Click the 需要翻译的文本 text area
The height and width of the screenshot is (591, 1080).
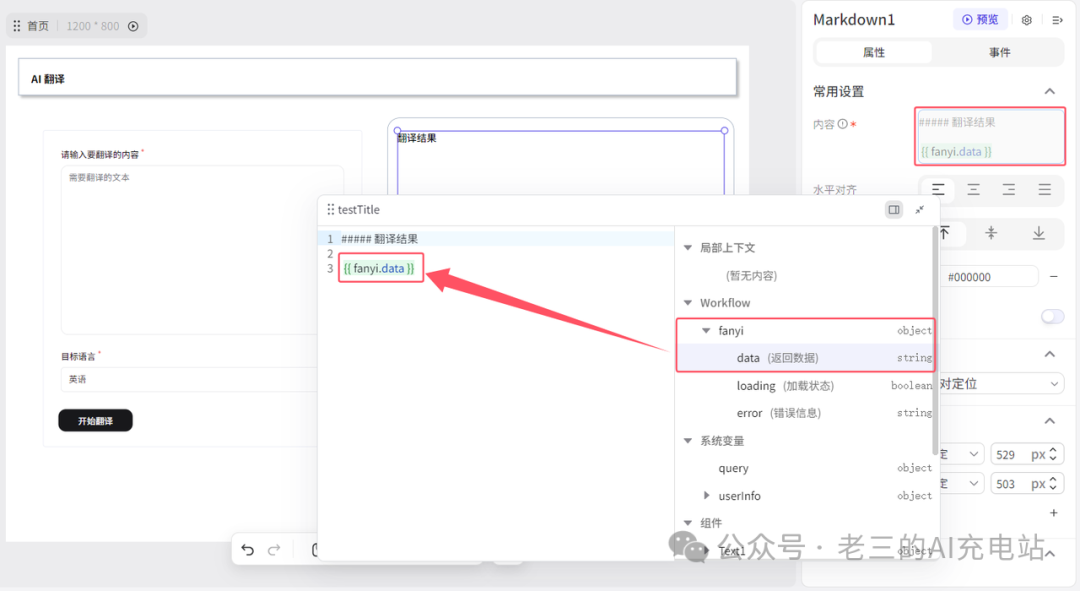202,249
